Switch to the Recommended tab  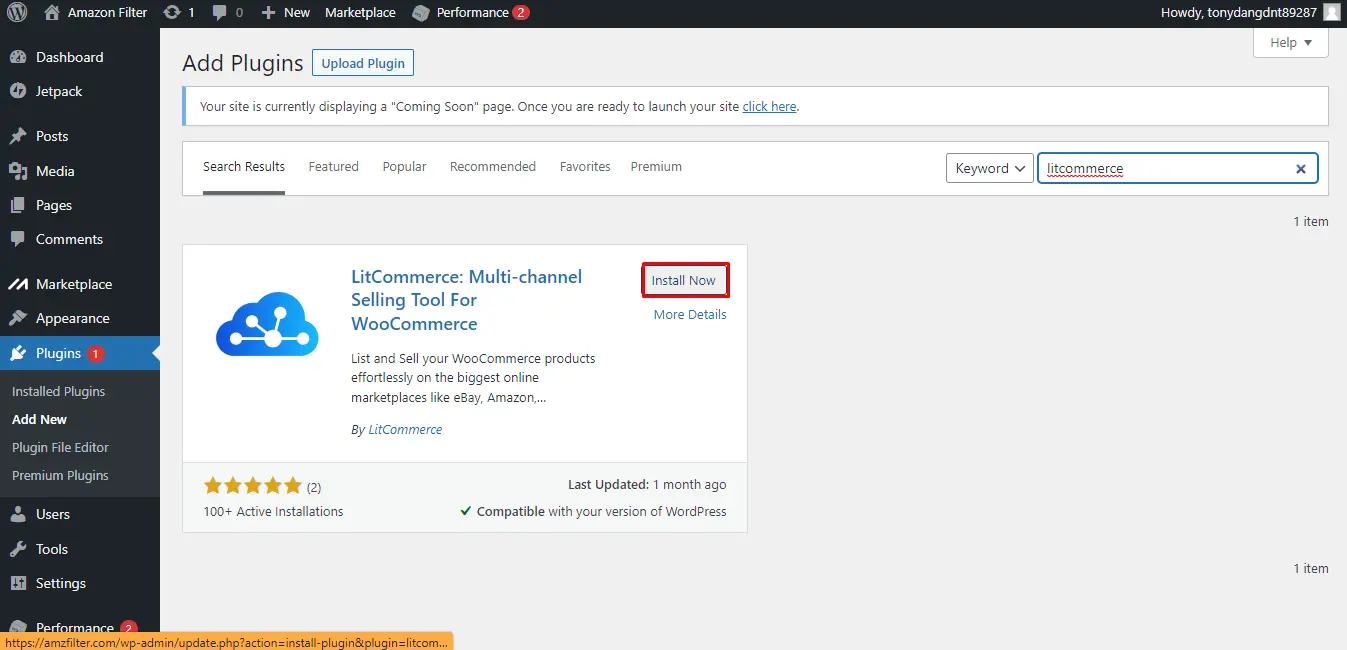pyautogui.click(x=493, y=167)
